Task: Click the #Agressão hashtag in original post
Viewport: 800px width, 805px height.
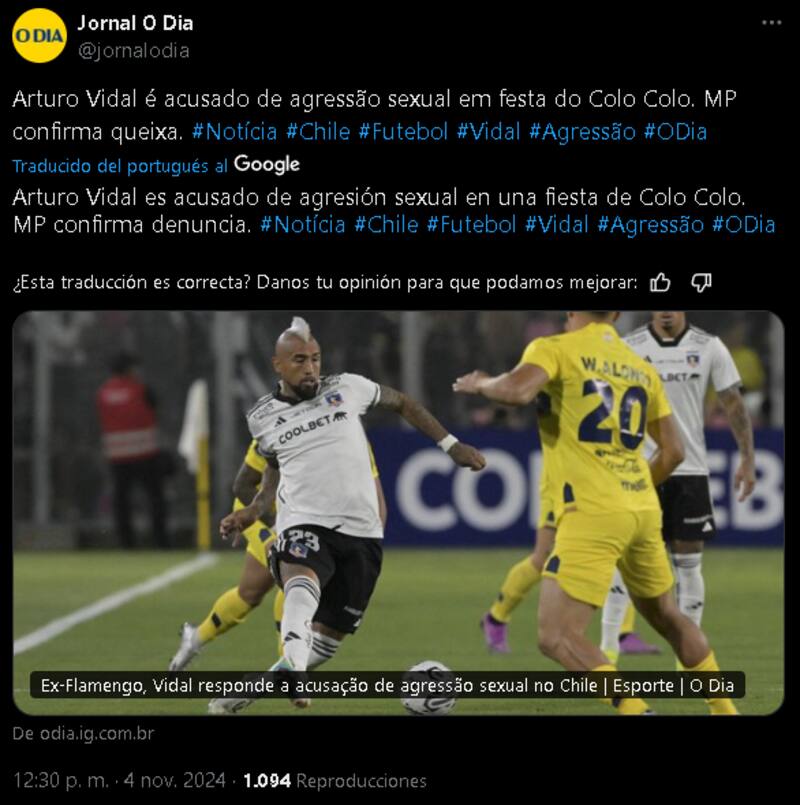Action: (582, 132)
